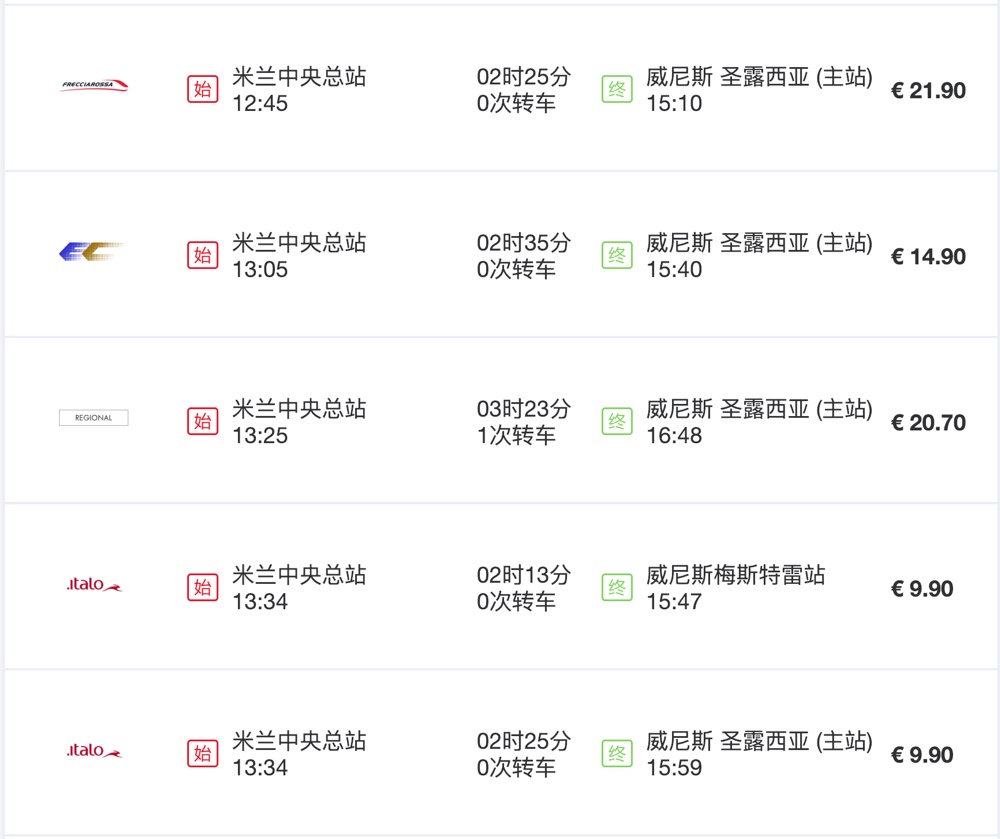Viewport: 1000px width, 839px height.
Task: Click the green 终 icon beside the 16:48 arrival
Action: [x=617, y=421]
